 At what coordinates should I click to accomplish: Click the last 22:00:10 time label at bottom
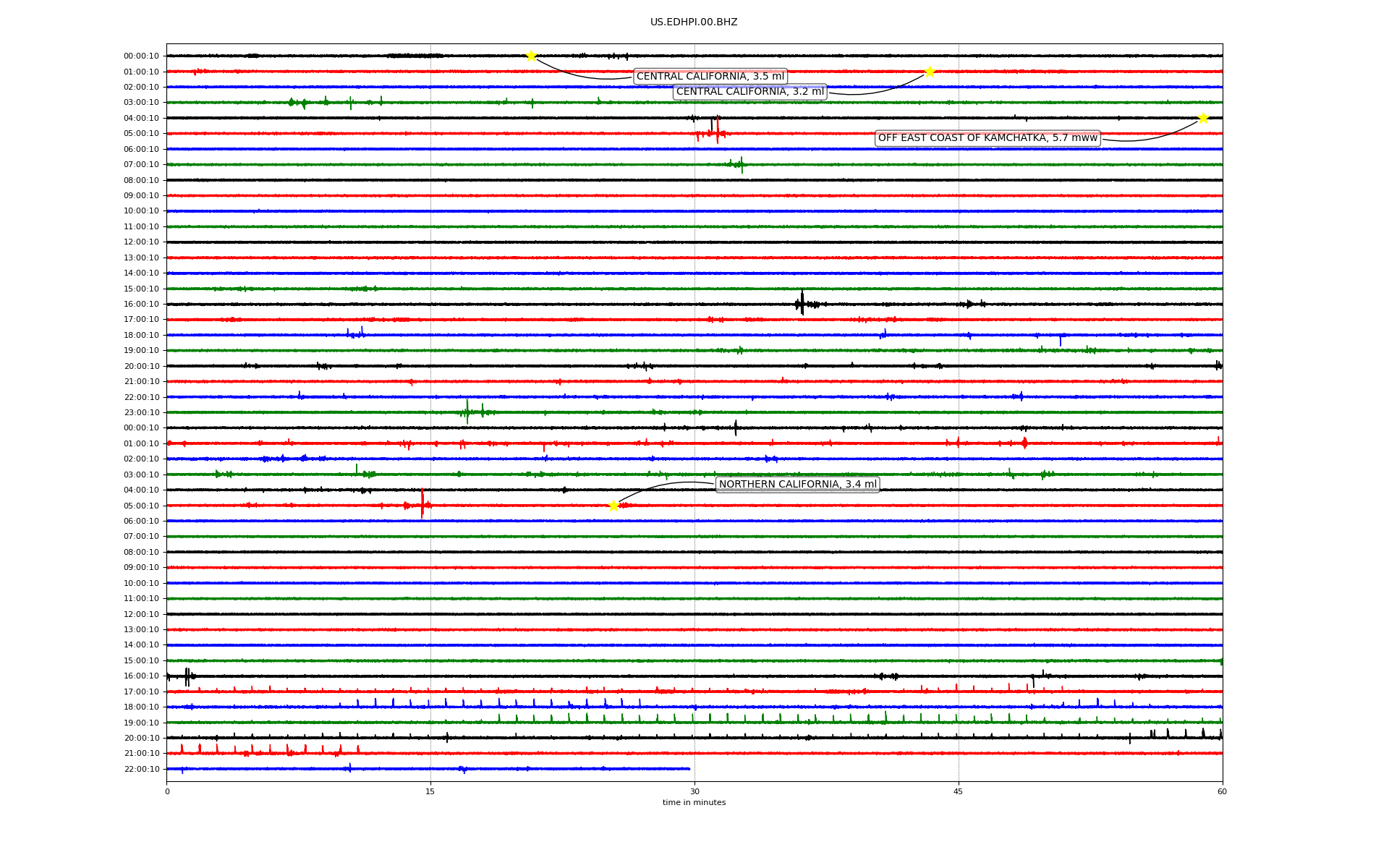click(141, 770)
